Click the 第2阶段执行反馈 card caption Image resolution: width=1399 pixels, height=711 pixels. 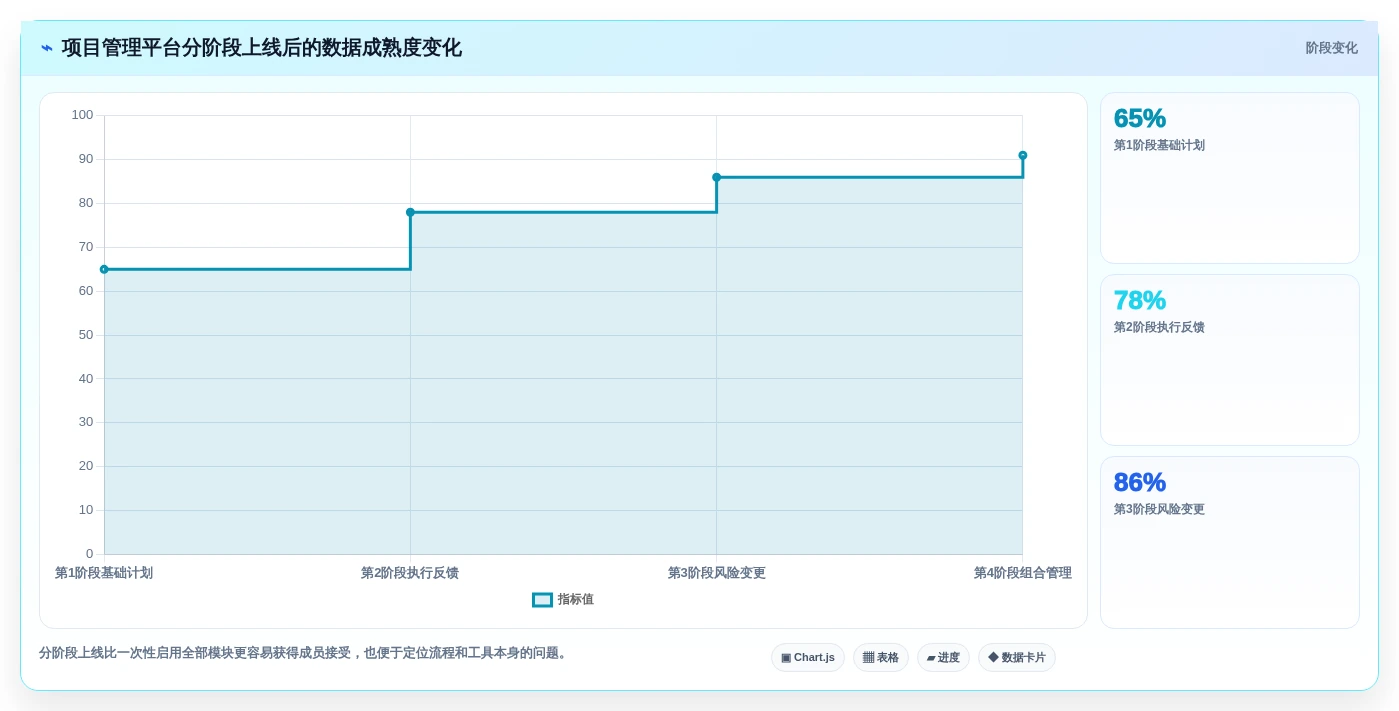[1159, 327]
